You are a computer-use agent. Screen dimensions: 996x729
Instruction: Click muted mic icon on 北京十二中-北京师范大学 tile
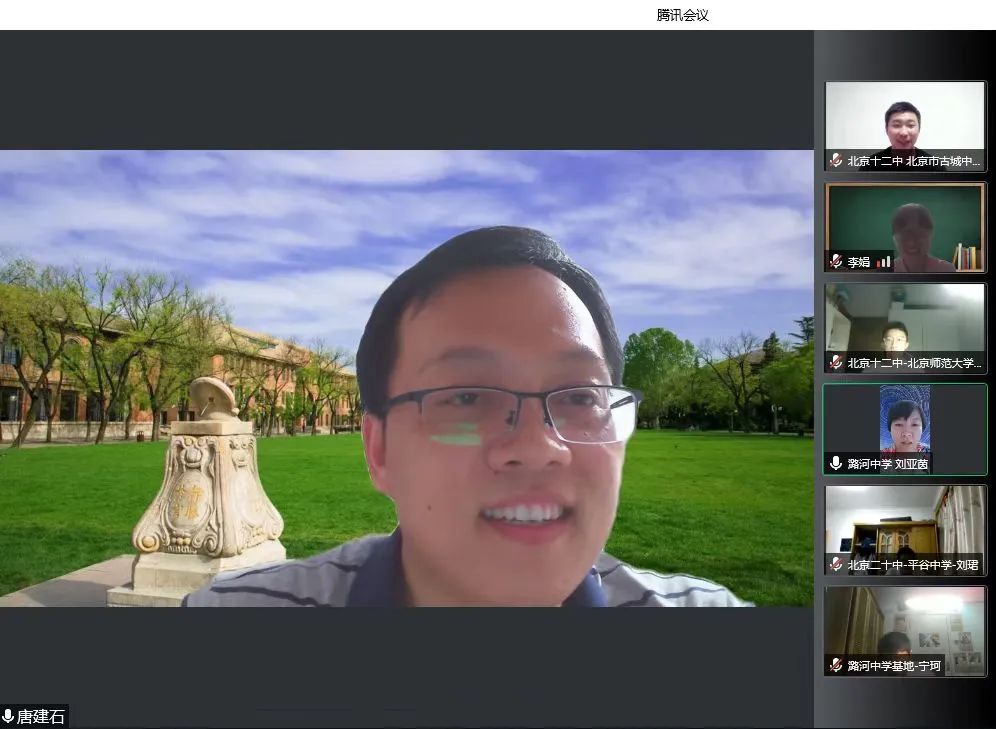pyautogui.click(x=836, y=363)
